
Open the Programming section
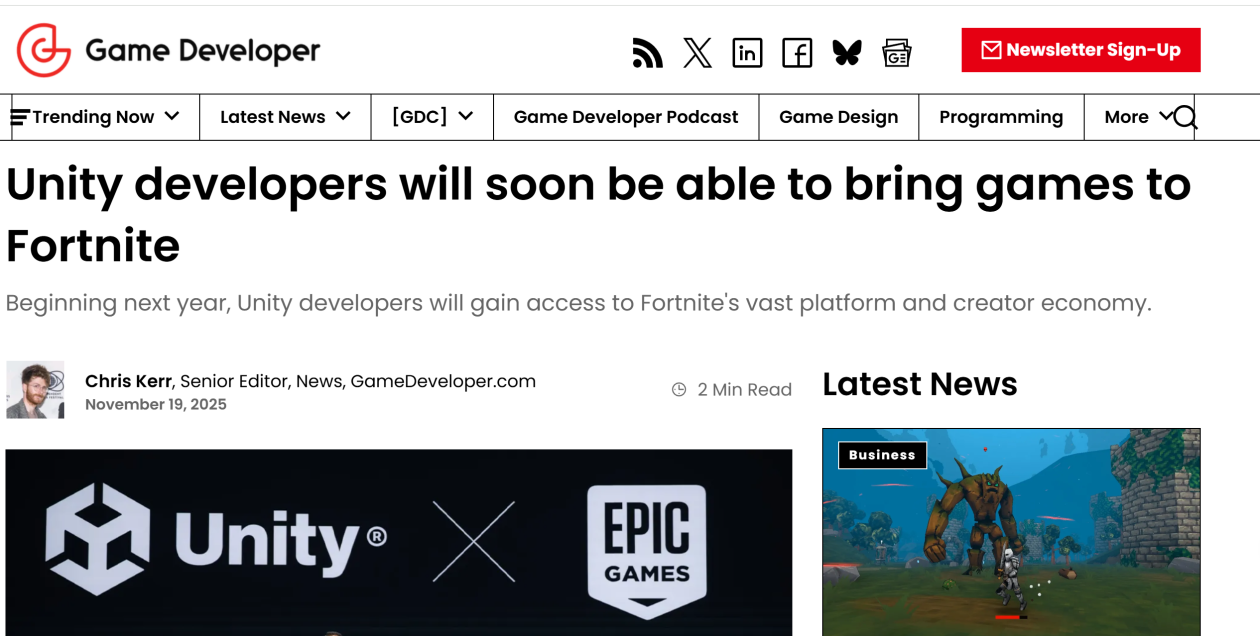coord(1001,117)
